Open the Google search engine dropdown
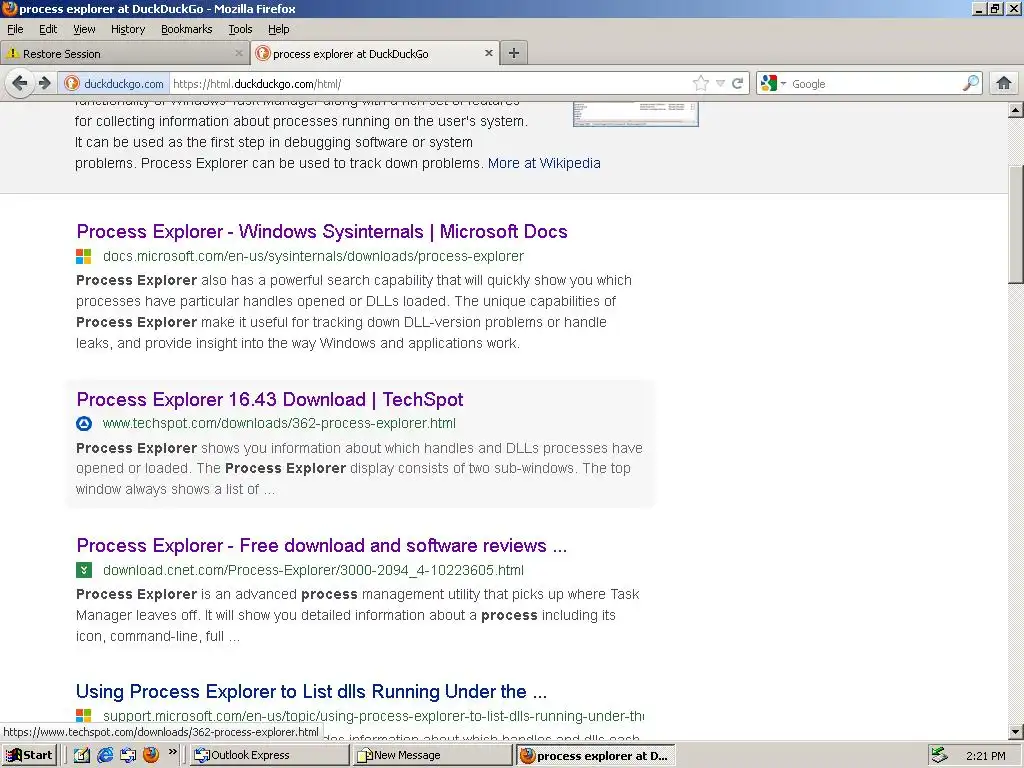 pos(773,84)
